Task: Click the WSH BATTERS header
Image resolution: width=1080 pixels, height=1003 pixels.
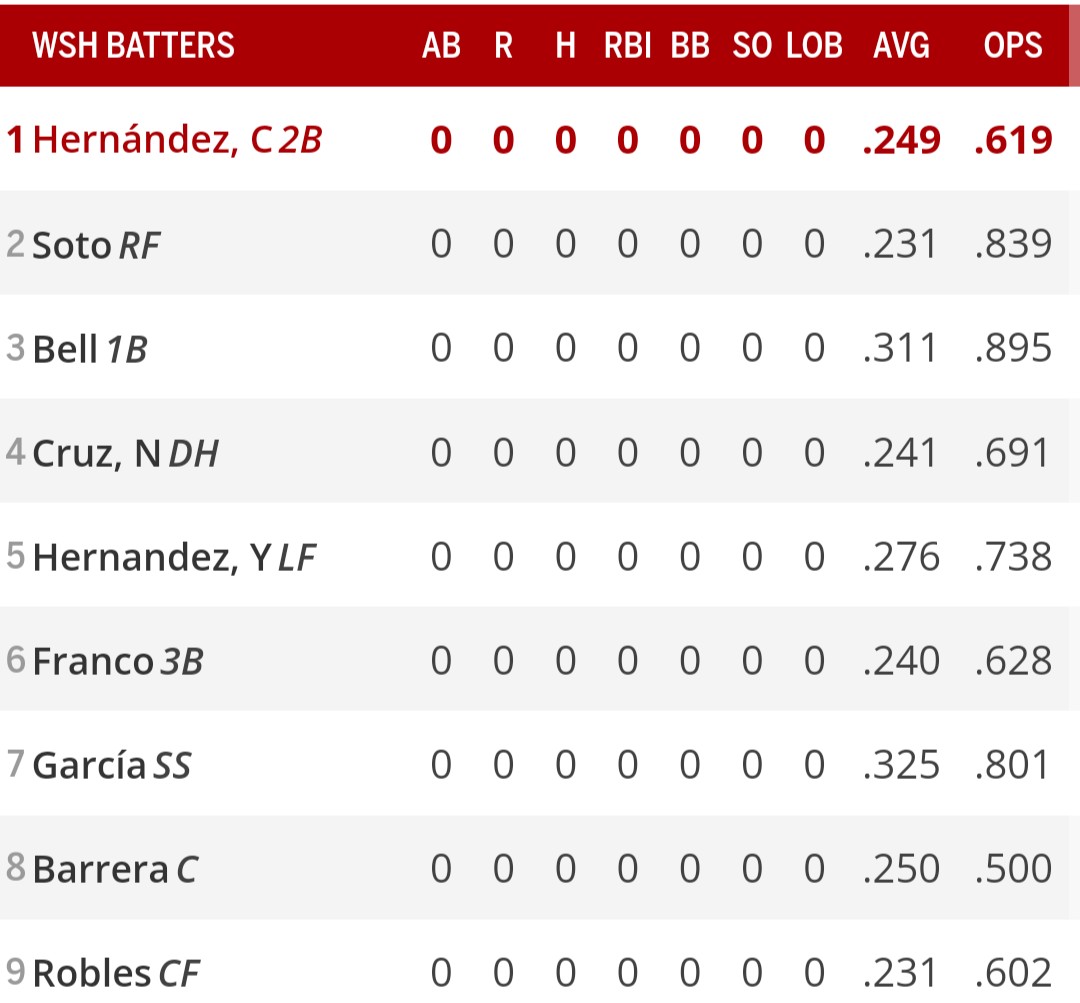Action: coord(133,45)
